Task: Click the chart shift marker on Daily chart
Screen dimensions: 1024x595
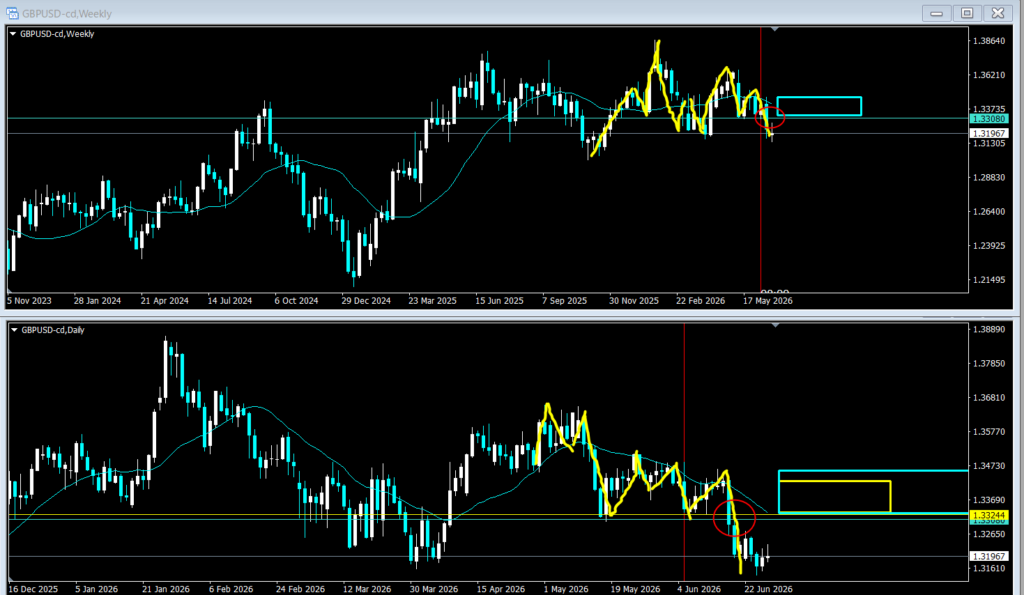Action: pyautogui.click(x=775, y=325)
